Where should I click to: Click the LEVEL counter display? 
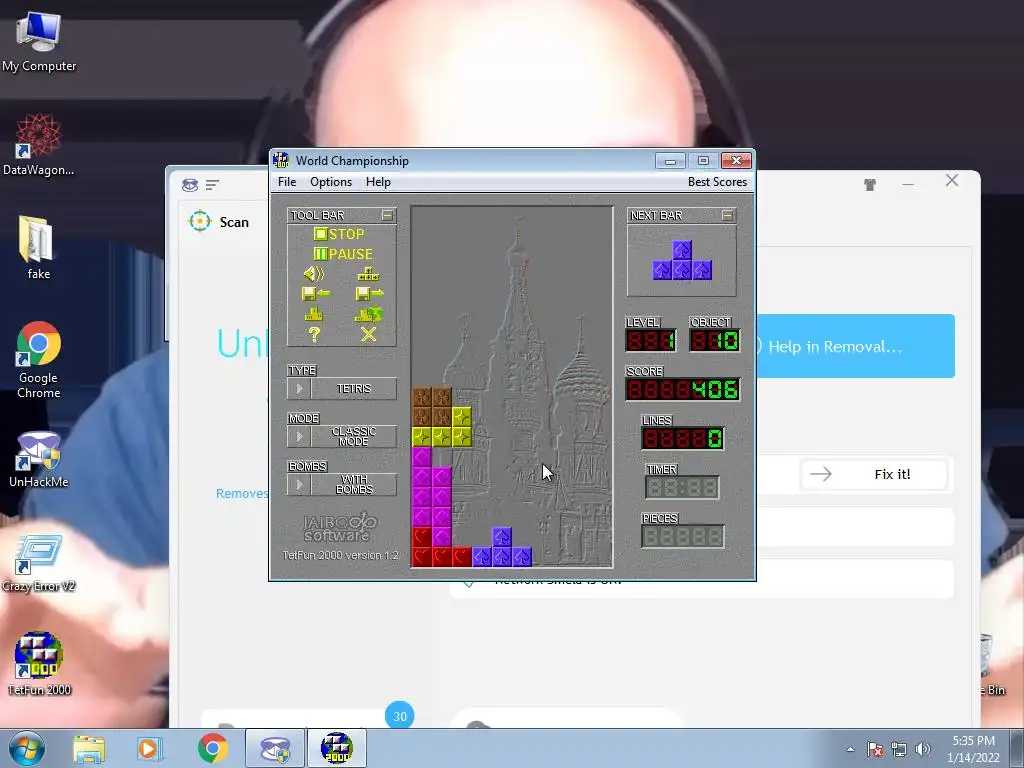pyautogui.click(x=650, y=340)
